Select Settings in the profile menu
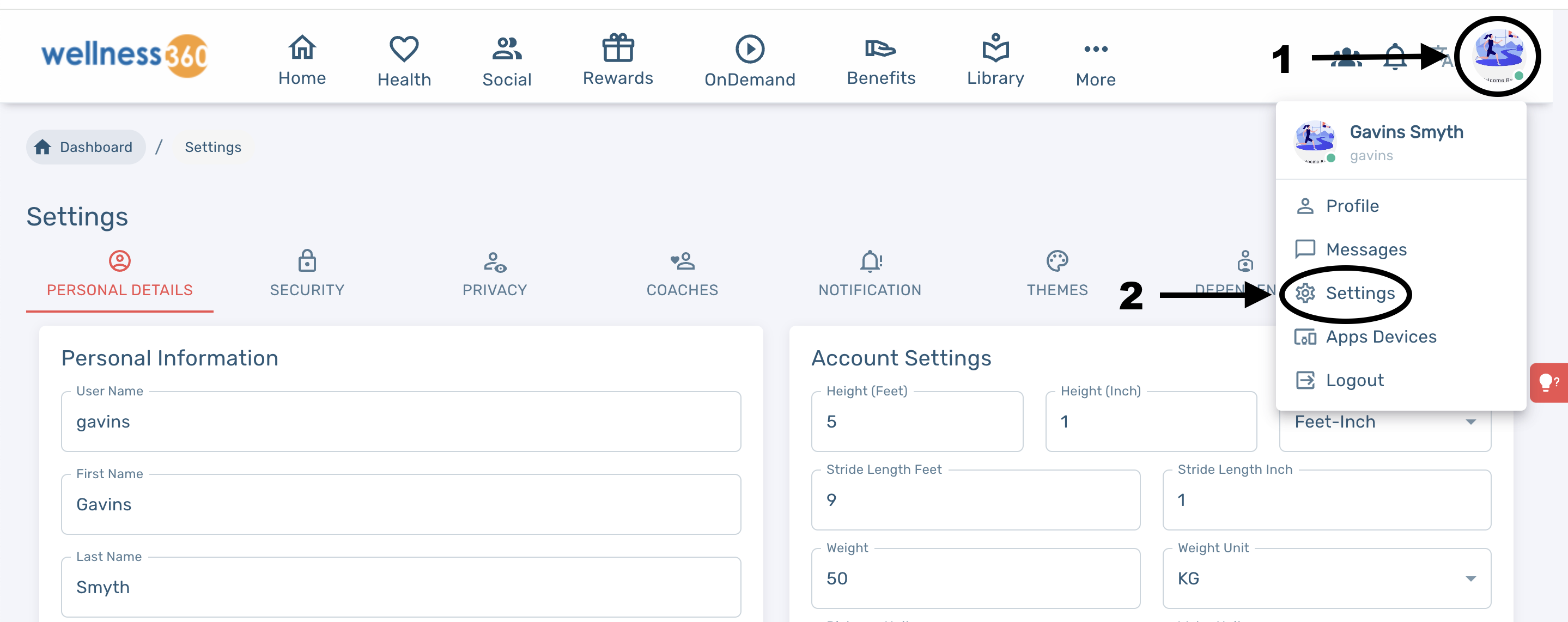1568x622 pixels. [x=1359, y=294]
